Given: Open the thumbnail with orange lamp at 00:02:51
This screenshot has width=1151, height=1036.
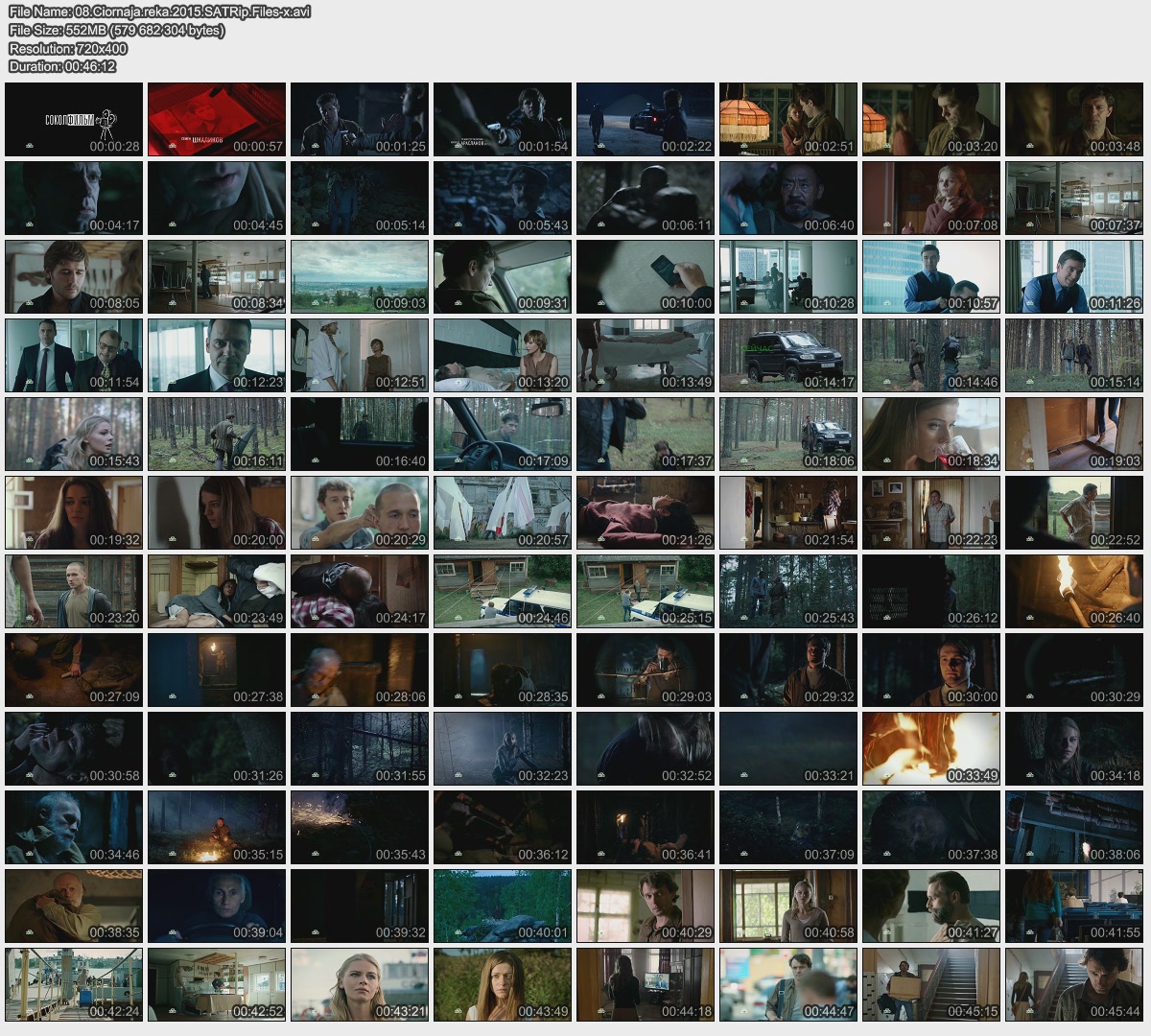Looking at the screenshot, I should tap(788, 119).
